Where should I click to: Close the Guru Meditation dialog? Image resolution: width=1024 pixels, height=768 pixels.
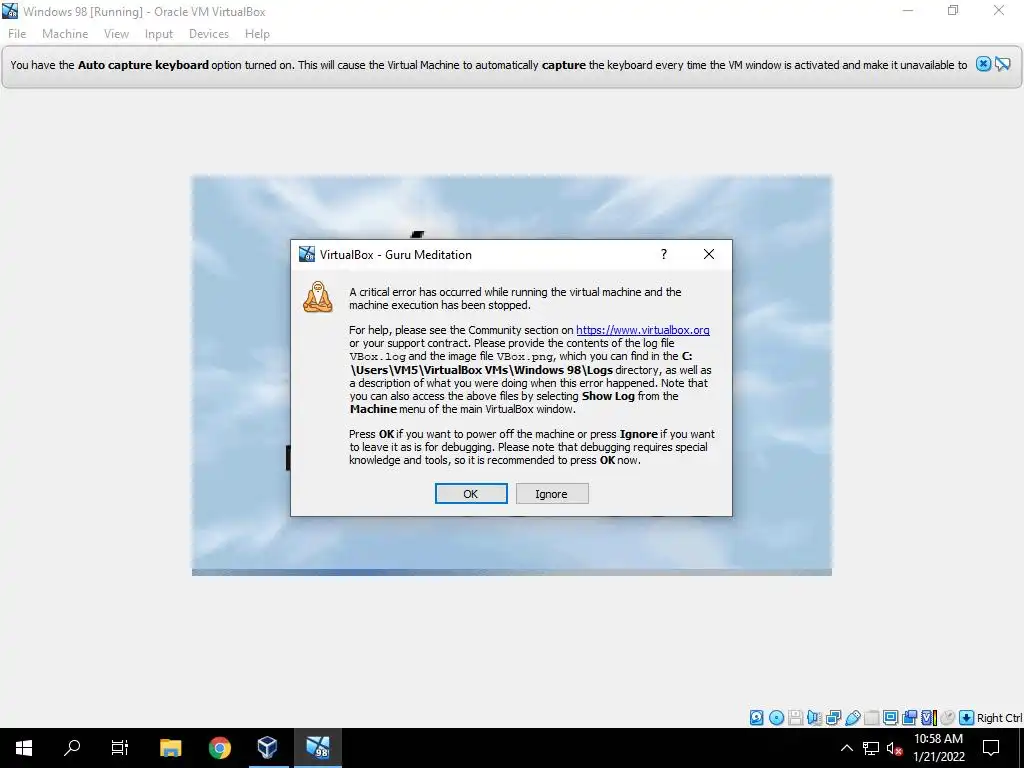(x=709, y=254)
